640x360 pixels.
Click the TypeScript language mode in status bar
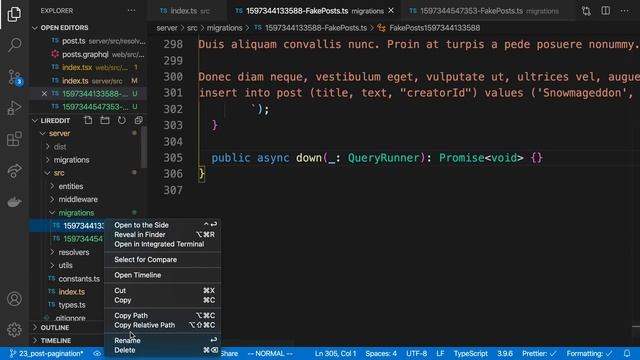tap(471, 353)
